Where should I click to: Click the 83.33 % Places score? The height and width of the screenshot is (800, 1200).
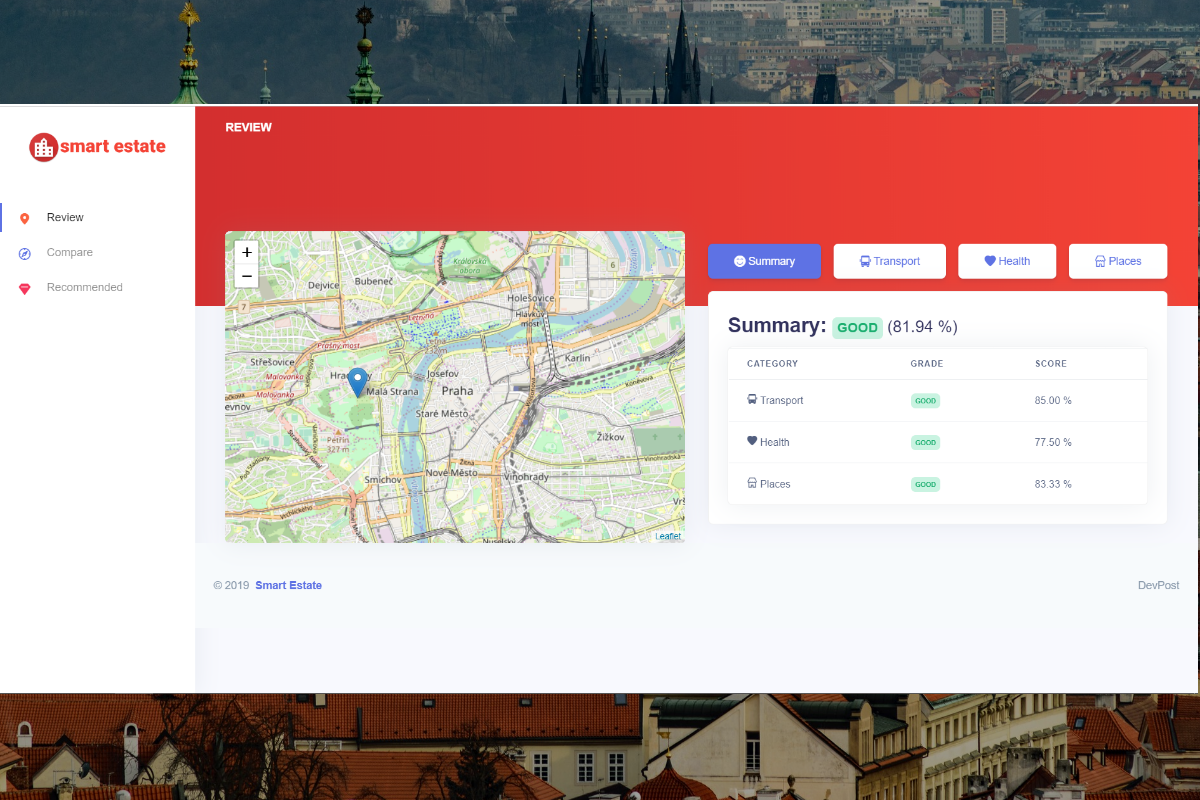click(x=1053, y=484)
